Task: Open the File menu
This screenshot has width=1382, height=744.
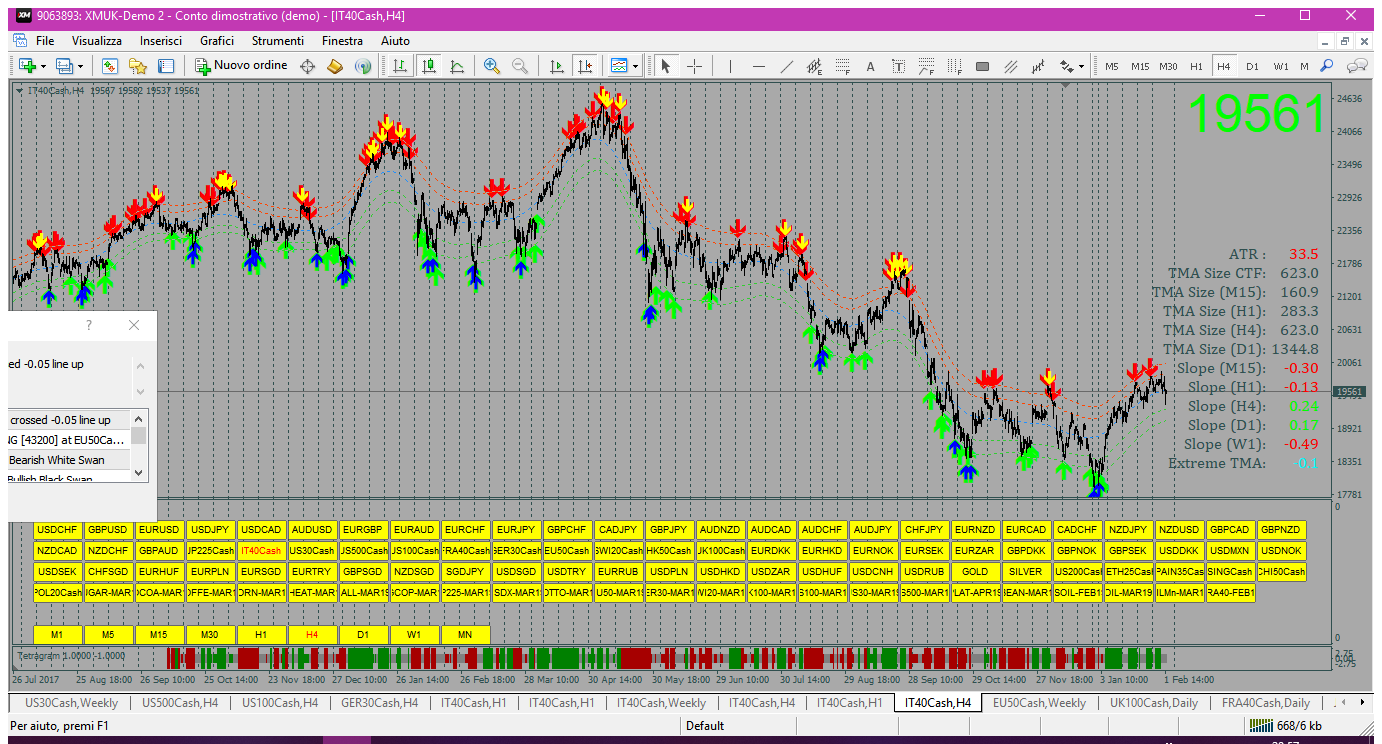Action: (45, 41)
